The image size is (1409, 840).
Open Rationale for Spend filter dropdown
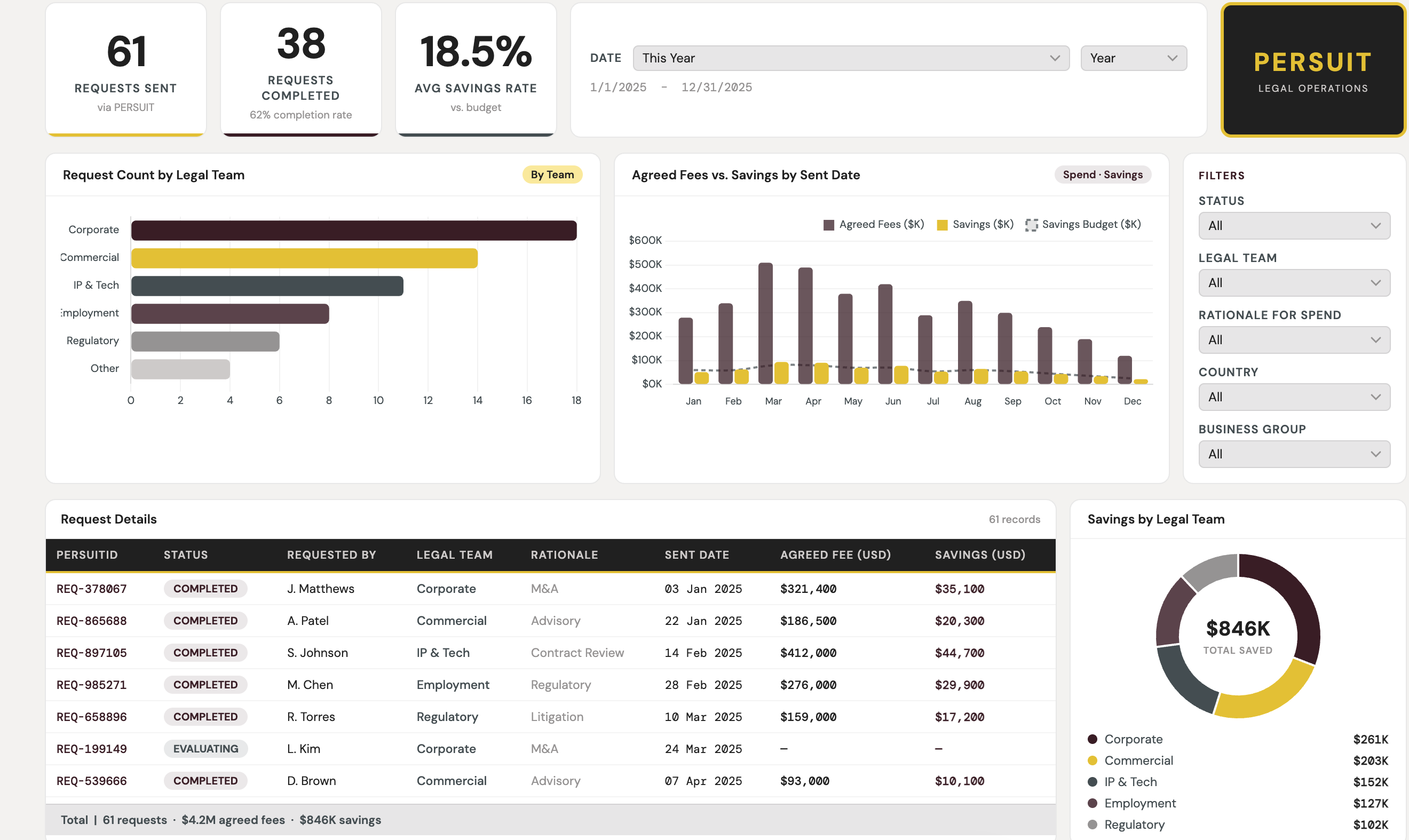coord(1294,340)
